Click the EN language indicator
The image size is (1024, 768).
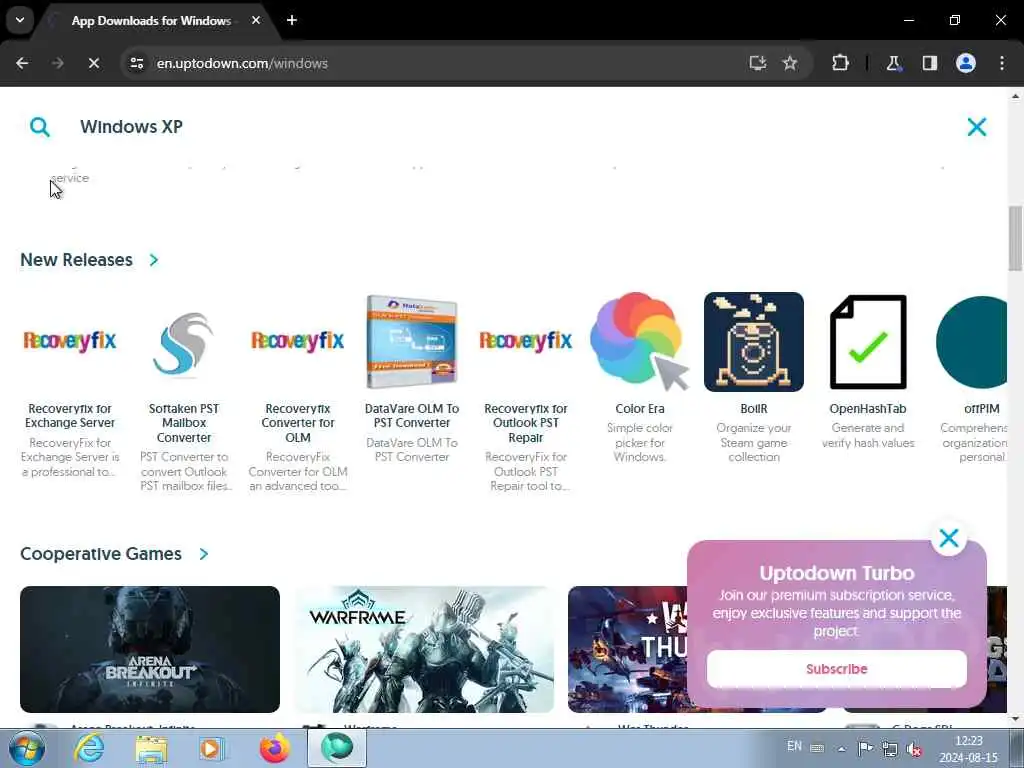794,746
